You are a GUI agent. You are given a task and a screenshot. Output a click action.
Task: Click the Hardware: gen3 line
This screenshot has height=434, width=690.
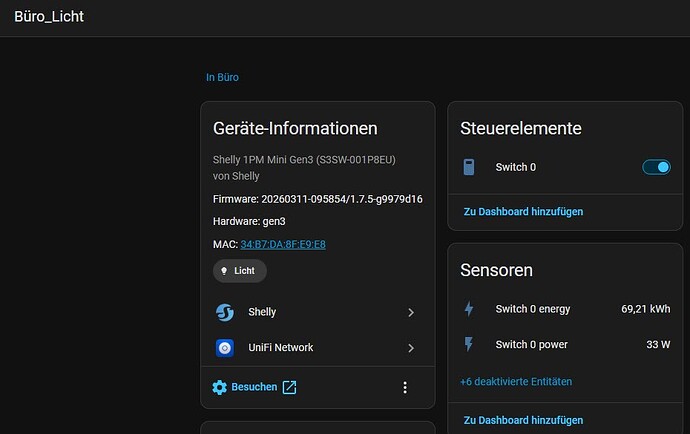[249, 221]
